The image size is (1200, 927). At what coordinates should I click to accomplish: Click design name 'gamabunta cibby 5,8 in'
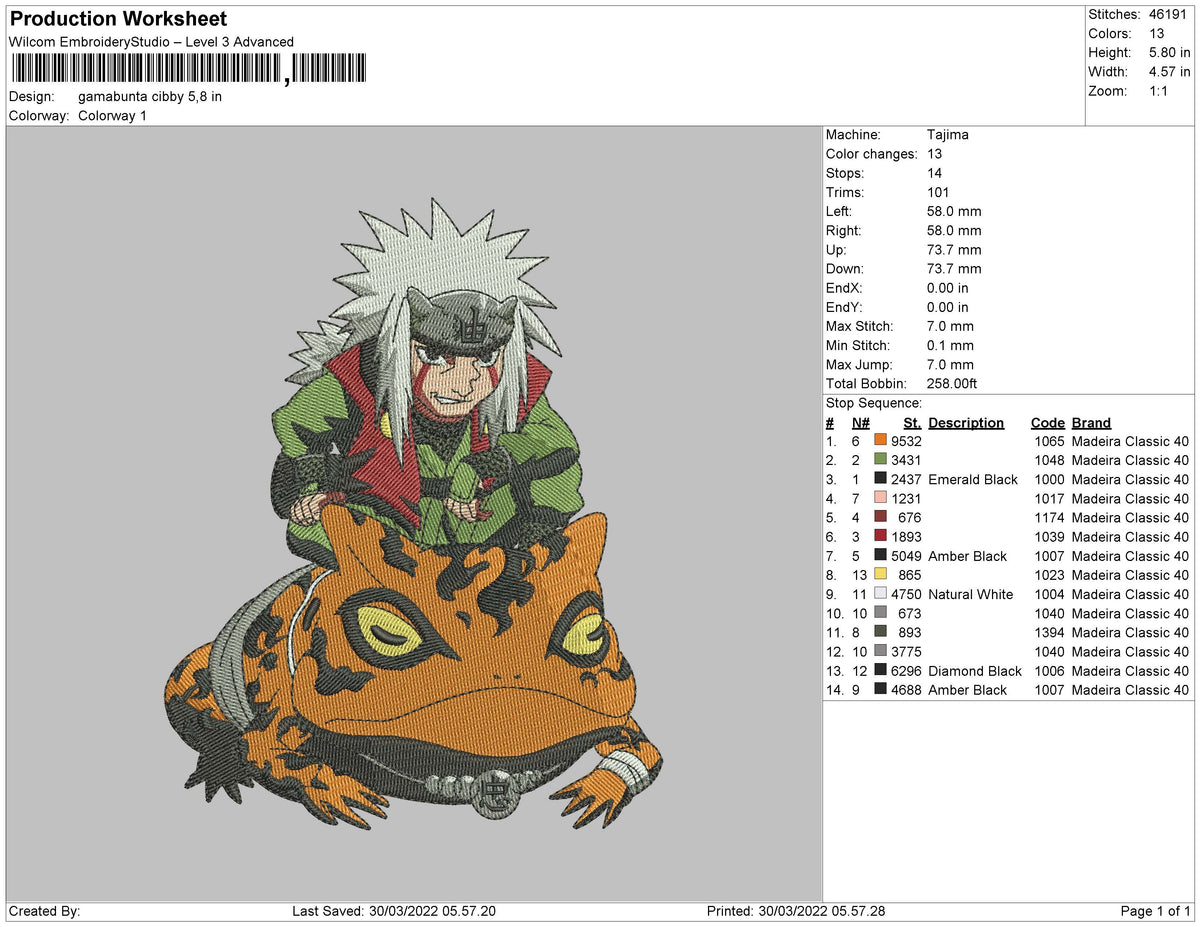coord(150,97)
